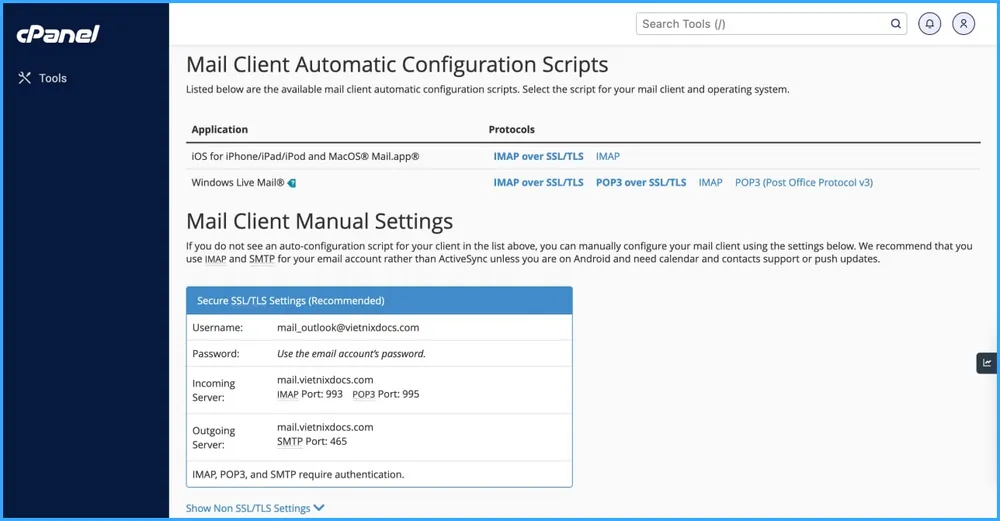Open the notifications bell
Viewport: 1000px width, 521px height.
click(930, 24)
